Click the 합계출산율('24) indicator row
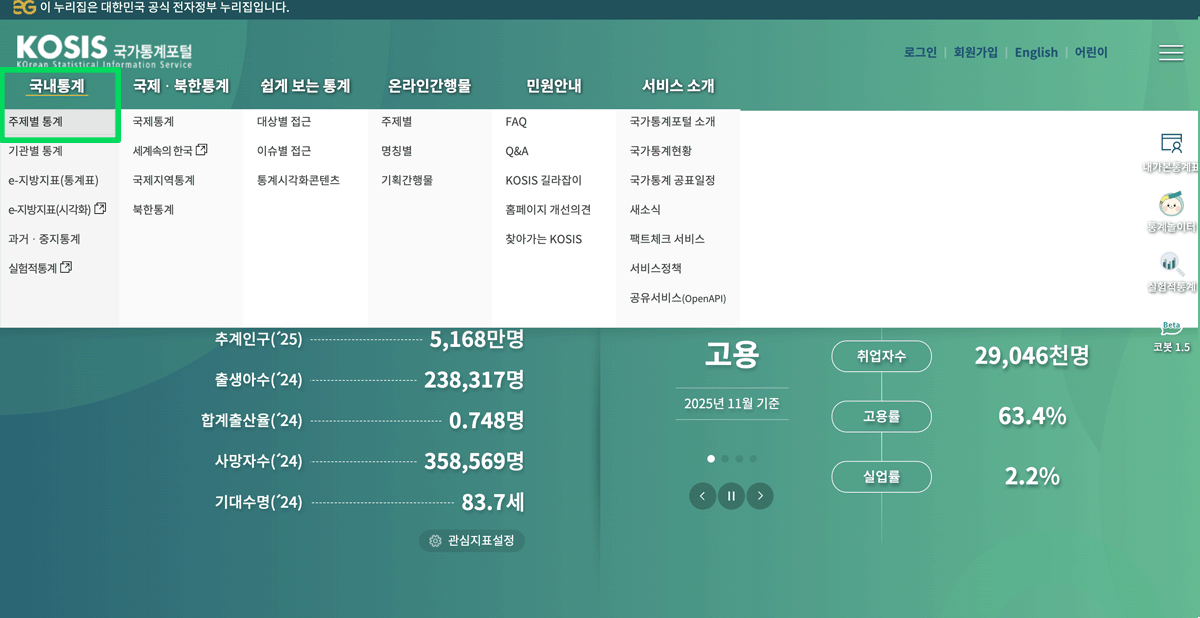The height and width of the screenshot is (618, 1200). point(362,421)
